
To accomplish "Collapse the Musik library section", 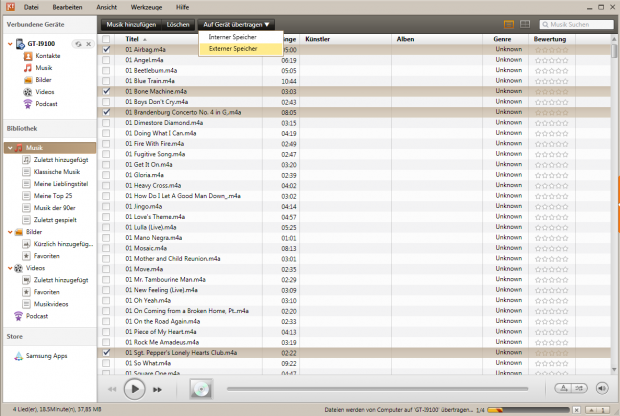I will (x=8, y=148).
